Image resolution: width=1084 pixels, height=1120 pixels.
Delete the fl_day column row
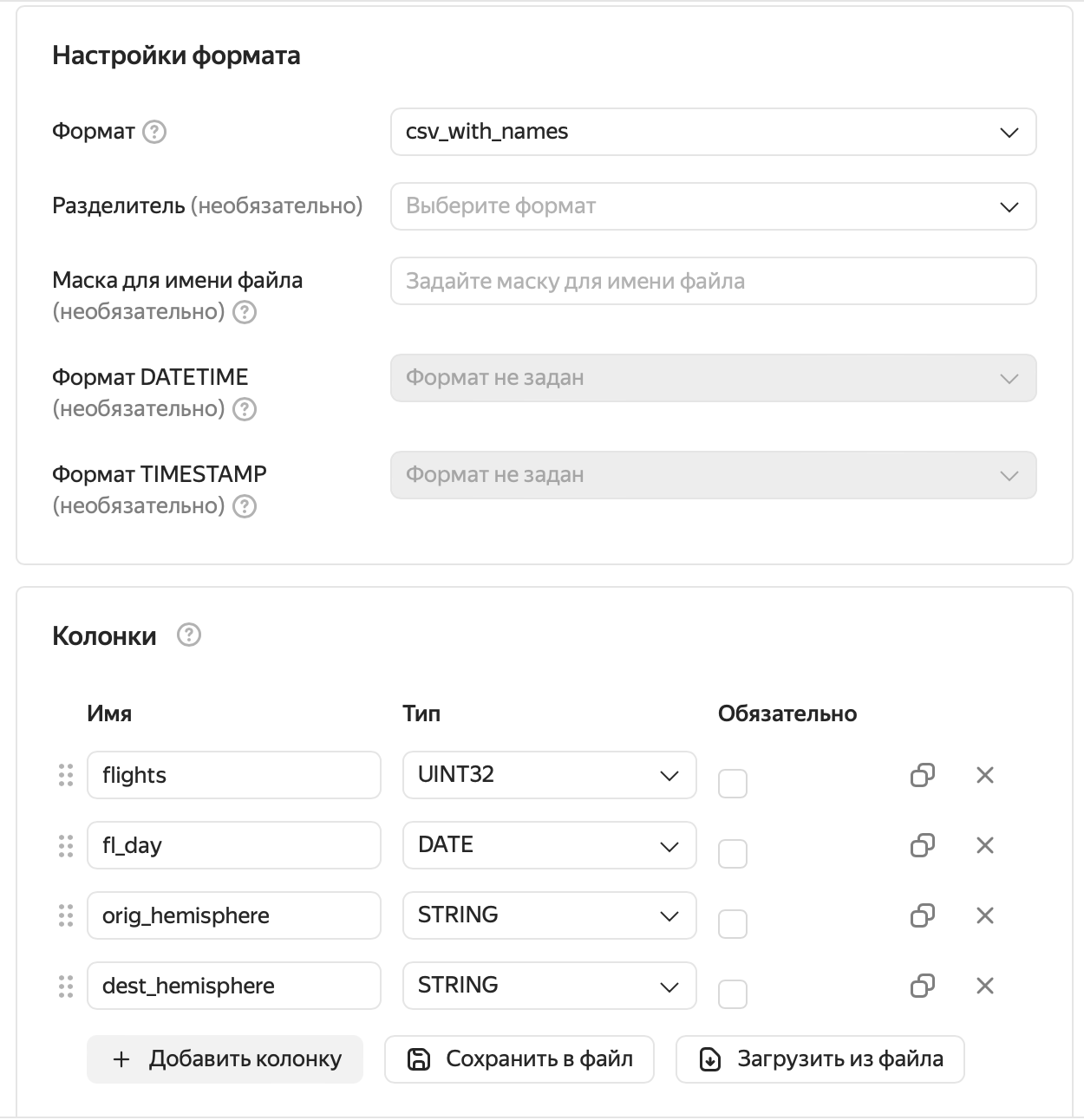[x=984, y=845]
